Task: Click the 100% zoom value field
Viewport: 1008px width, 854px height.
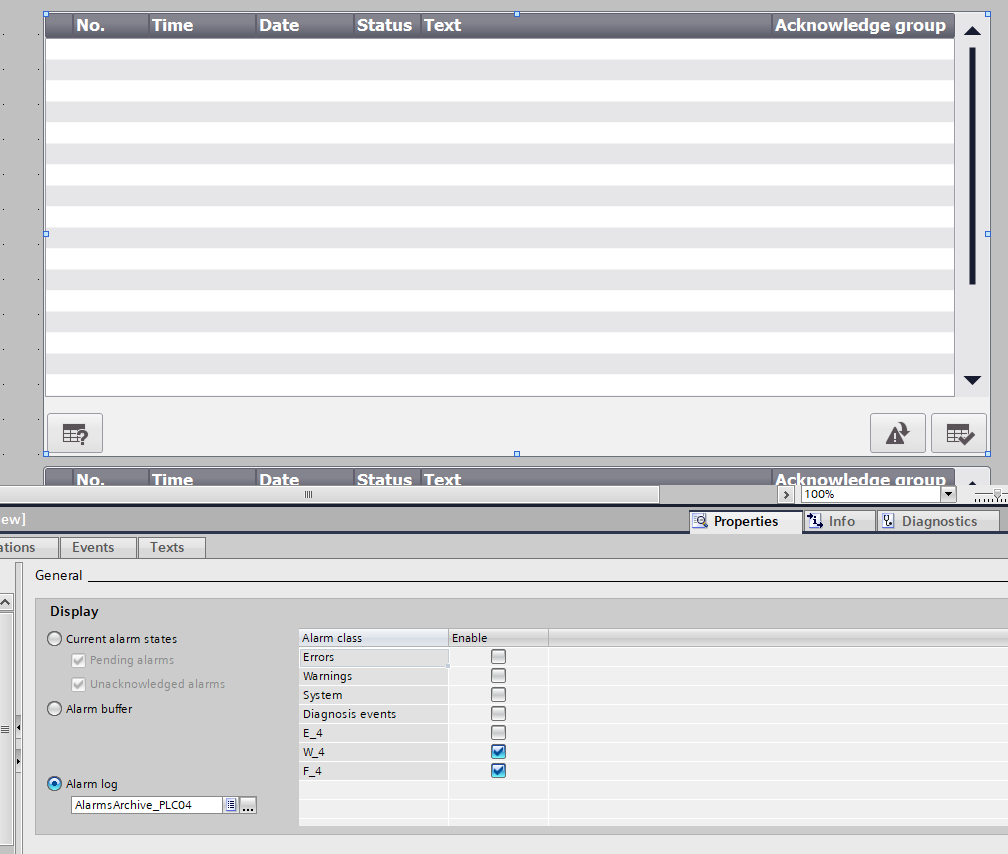Action: point(871,495)
